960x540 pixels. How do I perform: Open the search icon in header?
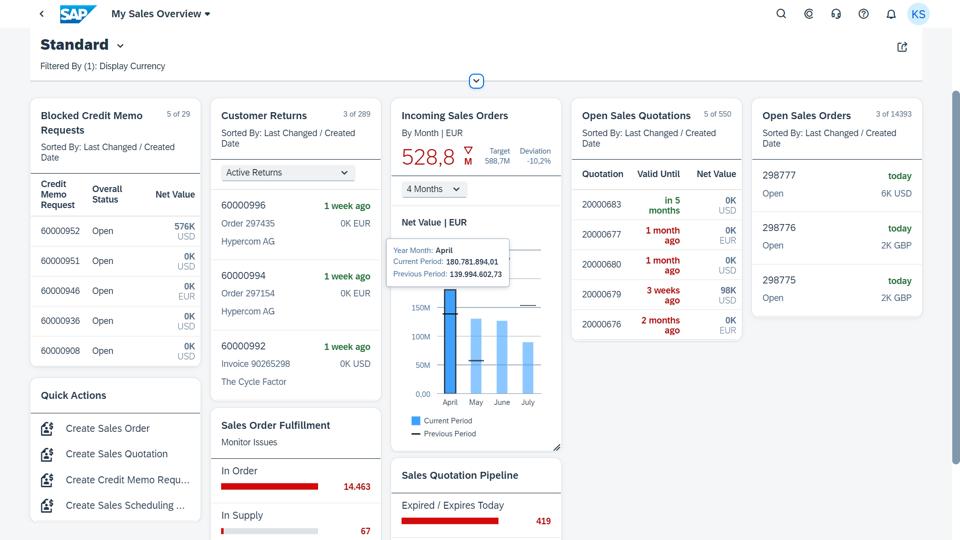[x=781, y=13]
